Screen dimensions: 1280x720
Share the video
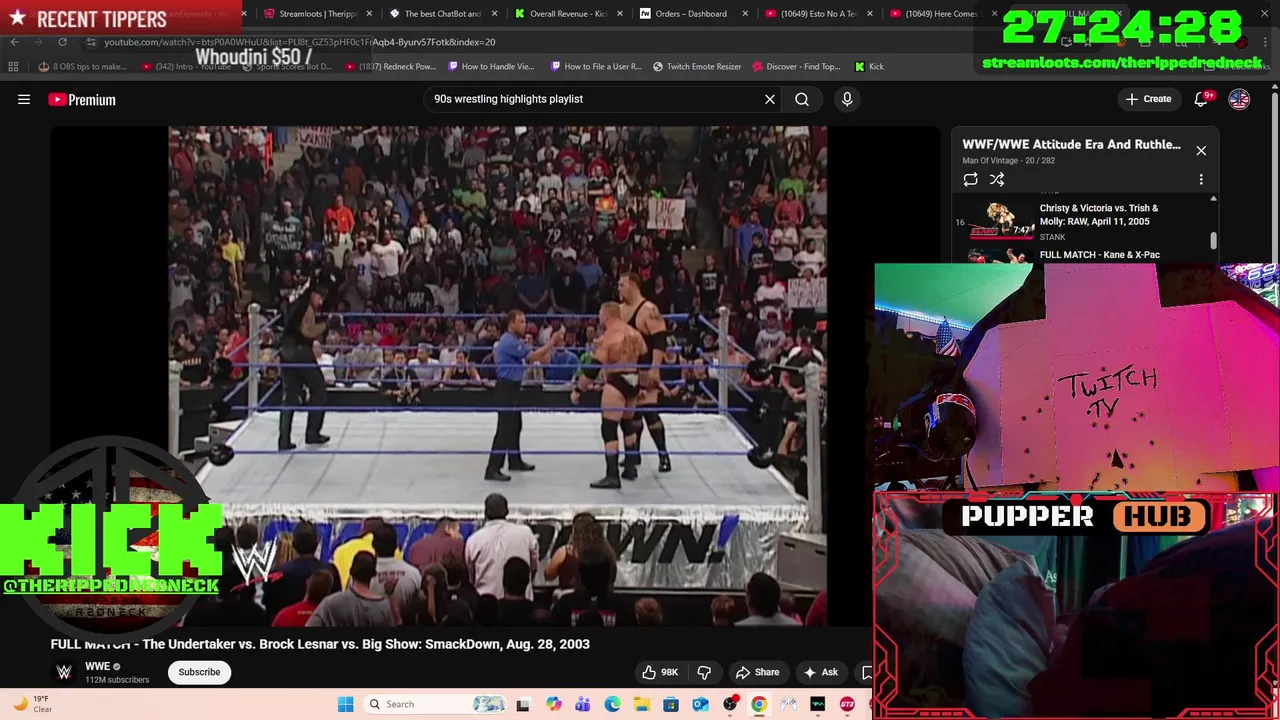(x=757, y=672)
